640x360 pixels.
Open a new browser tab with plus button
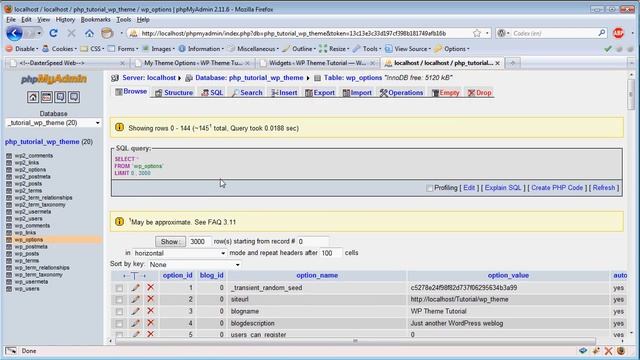(x=513, y=63)
